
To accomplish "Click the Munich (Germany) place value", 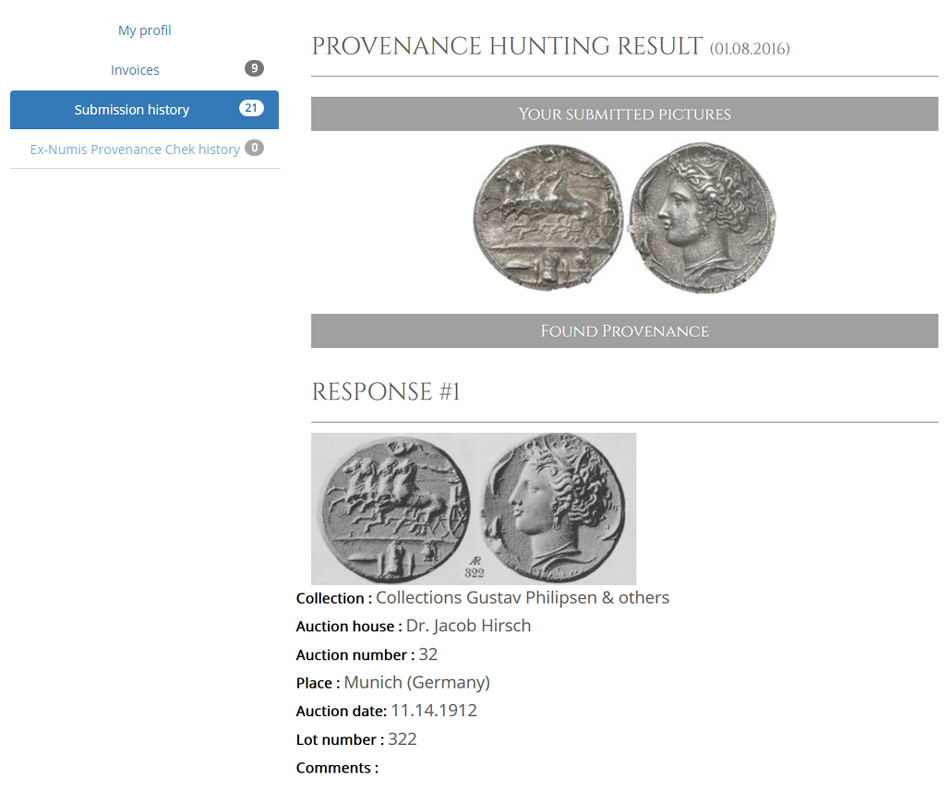I will tap(416, 683).
